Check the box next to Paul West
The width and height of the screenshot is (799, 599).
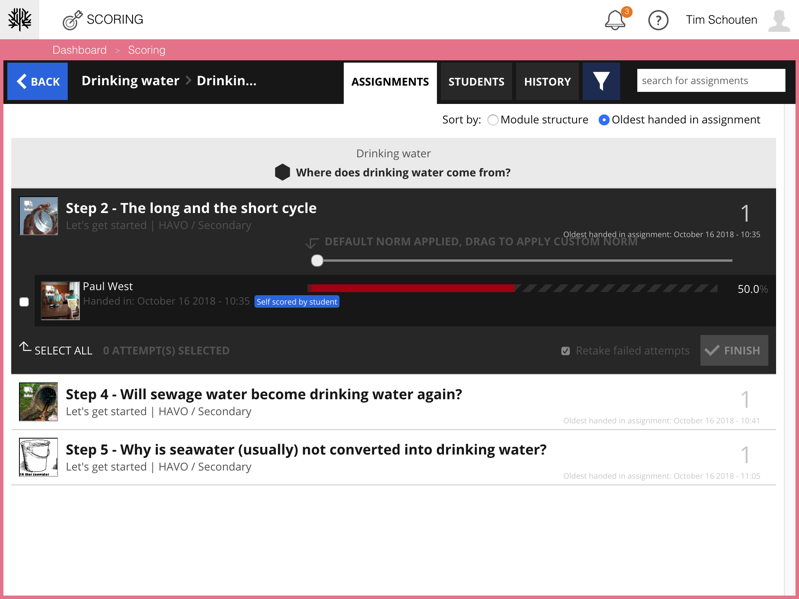(x=24, y=301)
